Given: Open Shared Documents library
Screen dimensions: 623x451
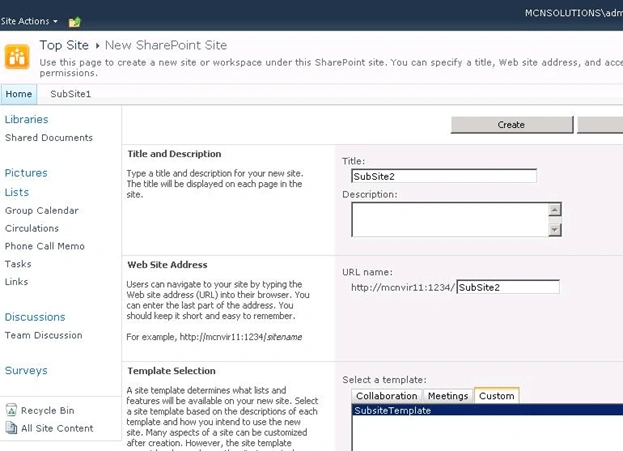Looking at the screenshot, I should pos(49,137).
